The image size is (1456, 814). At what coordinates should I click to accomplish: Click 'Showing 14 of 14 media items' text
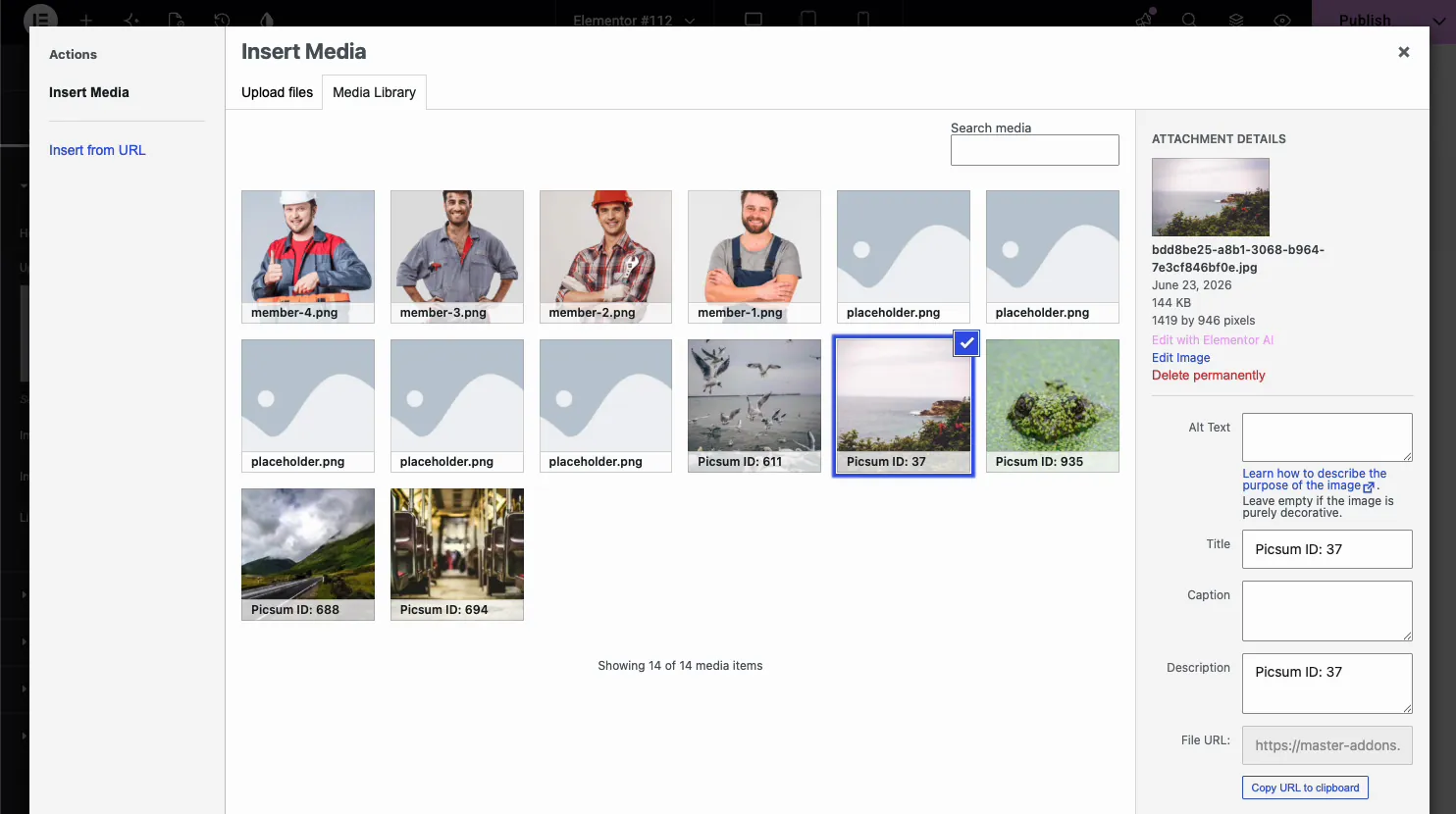[x=680, y=666]
